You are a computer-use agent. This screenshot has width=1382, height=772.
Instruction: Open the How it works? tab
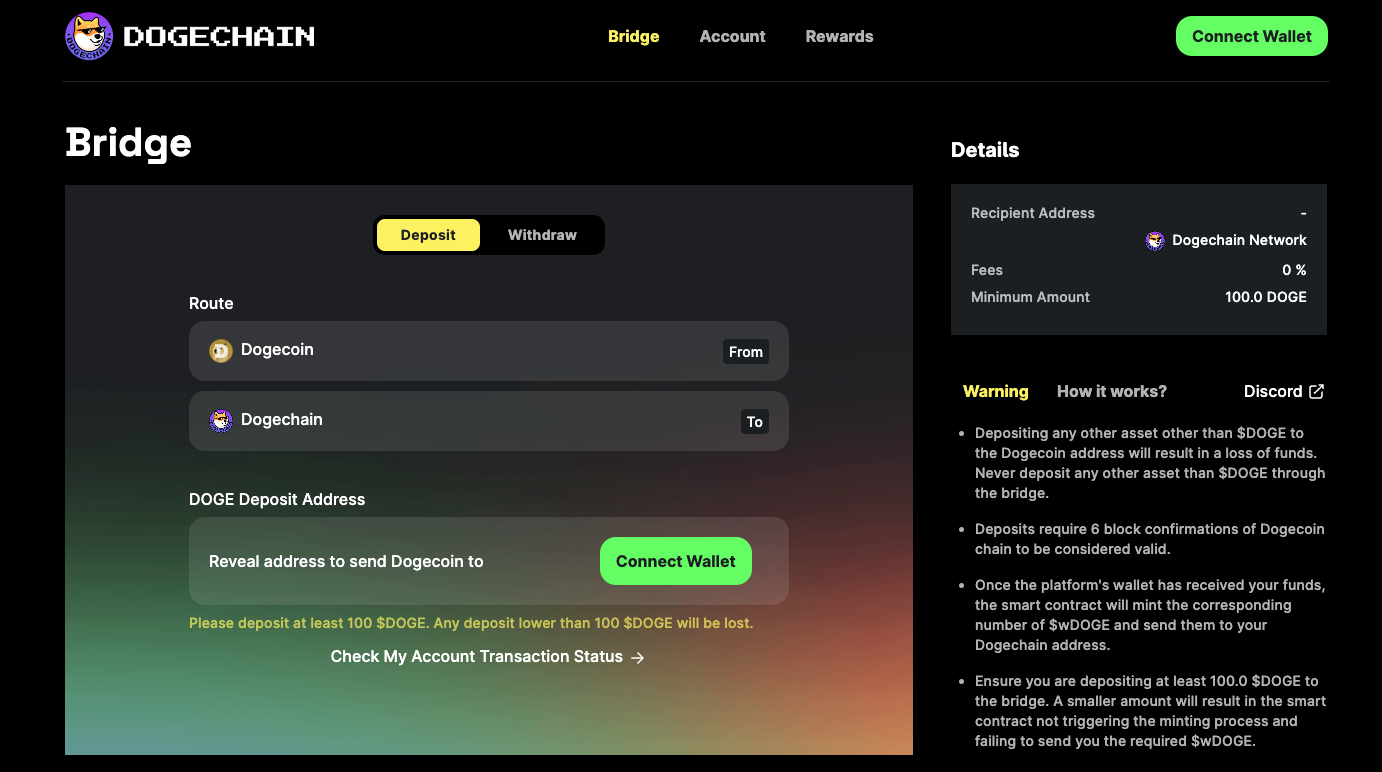tap(1112, 391)
